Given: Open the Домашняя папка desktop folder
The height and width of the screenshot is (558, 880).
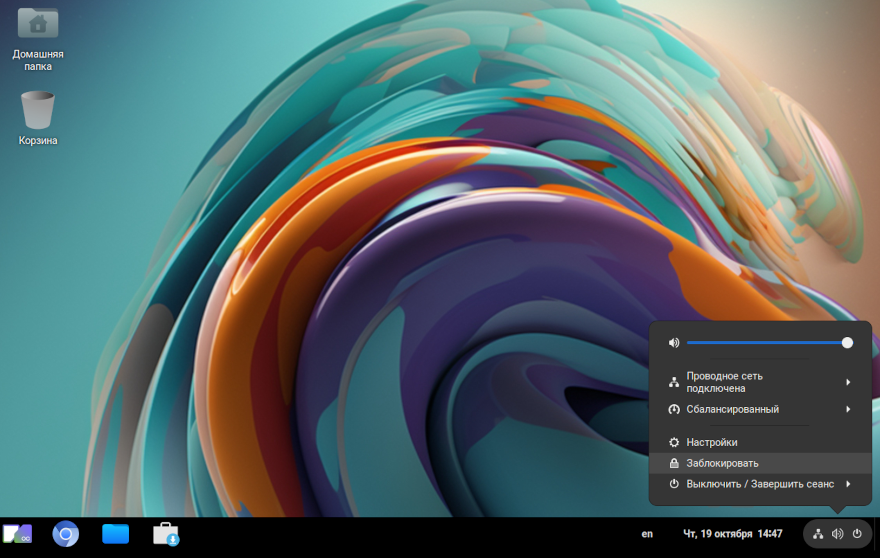Looking at the screenshot, I should [38, 24].
